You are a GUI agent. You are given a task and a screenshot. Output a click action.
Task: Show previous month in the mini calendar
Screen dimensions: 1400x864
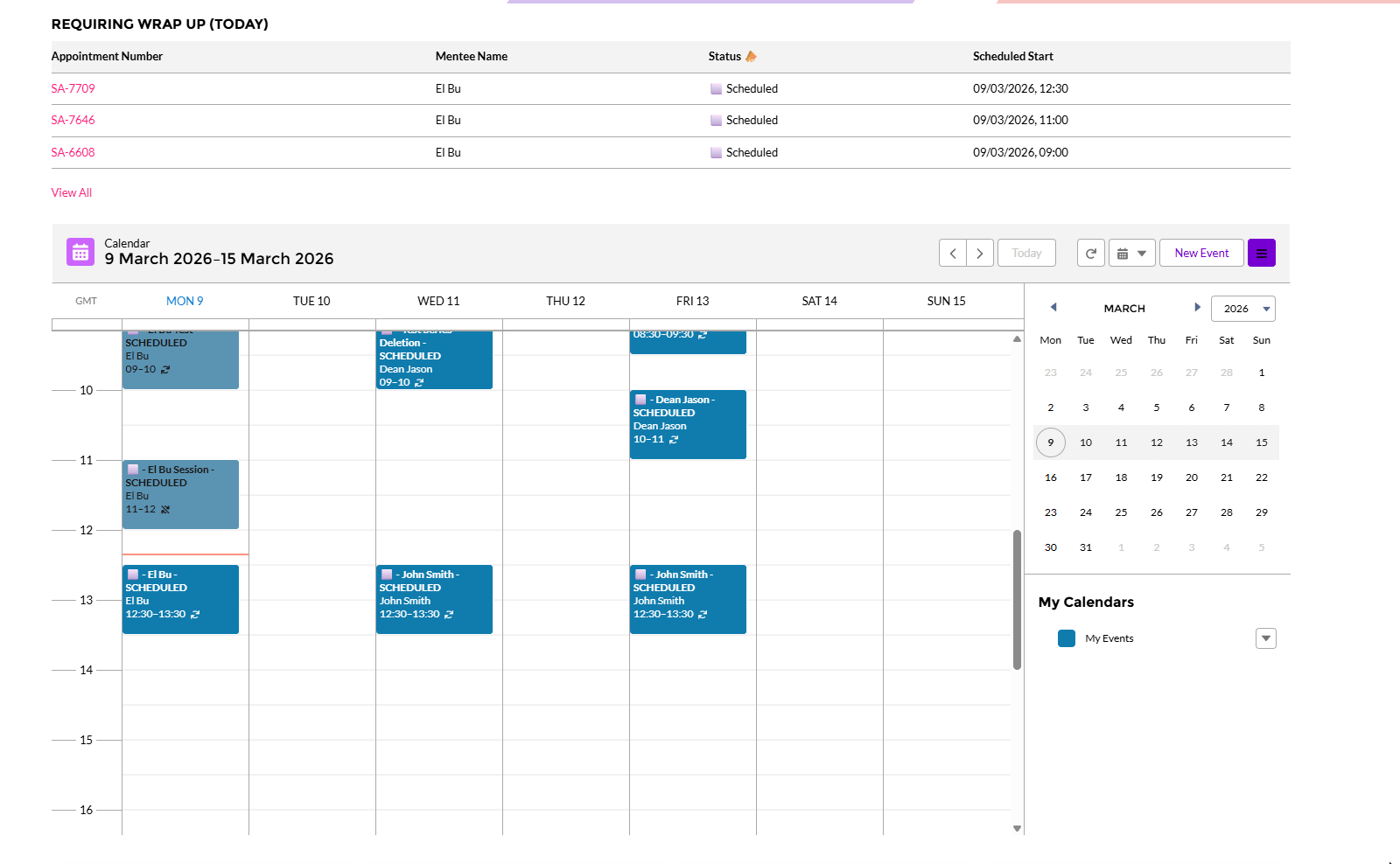coord(1053,308)
